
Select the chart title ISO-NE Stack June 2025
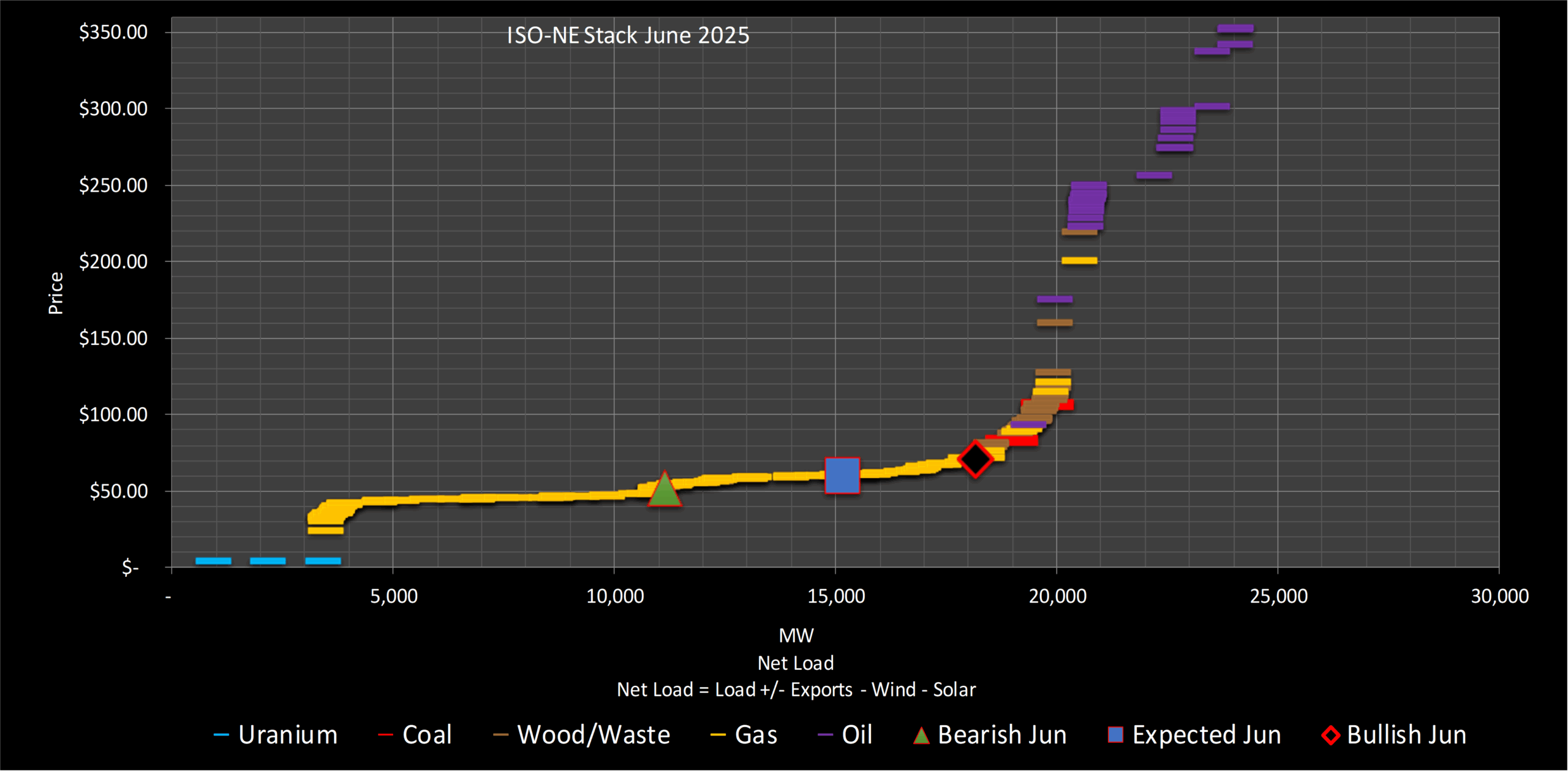point(628,36)
